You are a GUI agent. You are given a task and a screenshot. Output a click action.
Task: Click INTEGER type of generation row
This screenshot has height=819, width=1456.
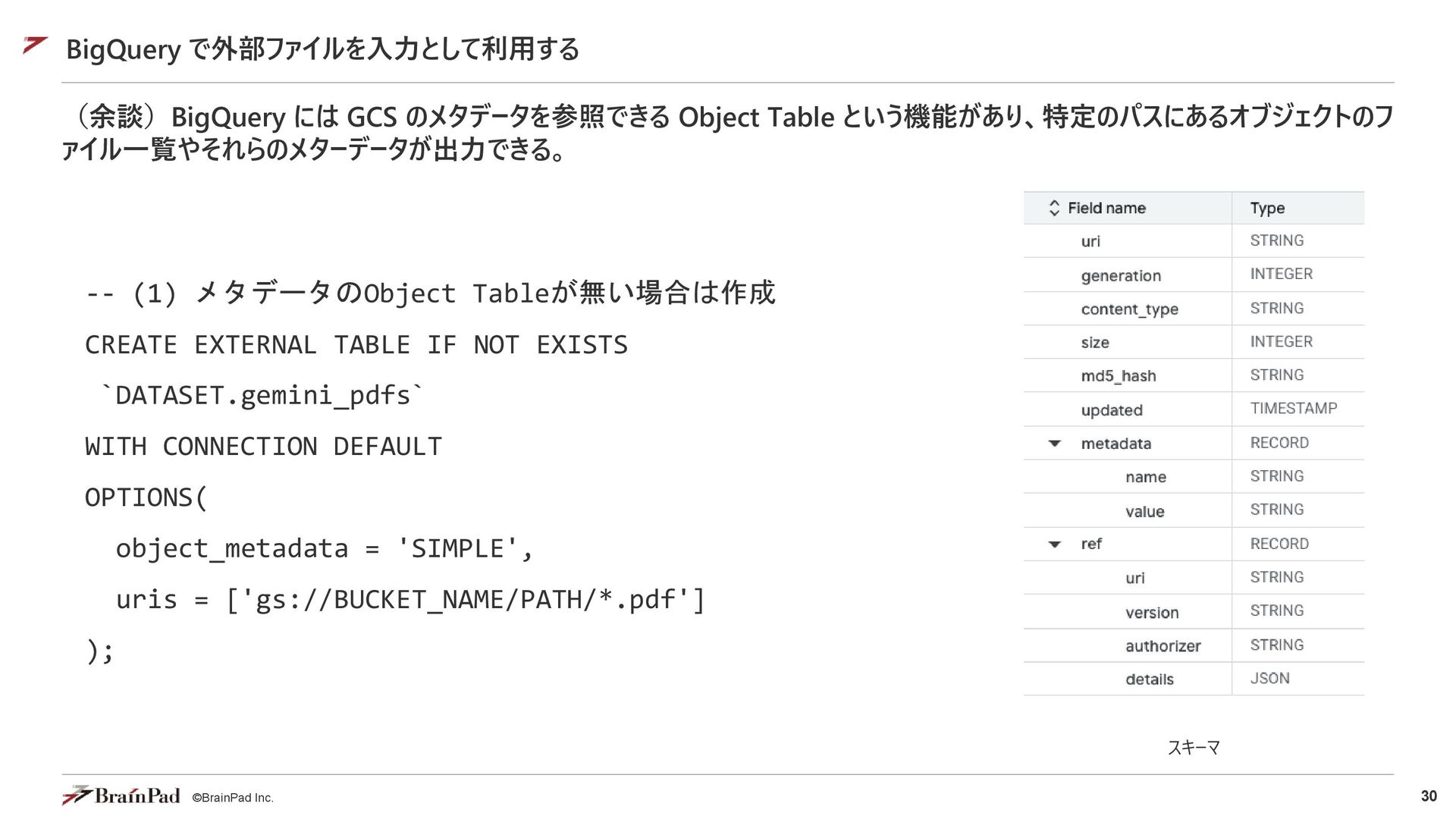1281,274
